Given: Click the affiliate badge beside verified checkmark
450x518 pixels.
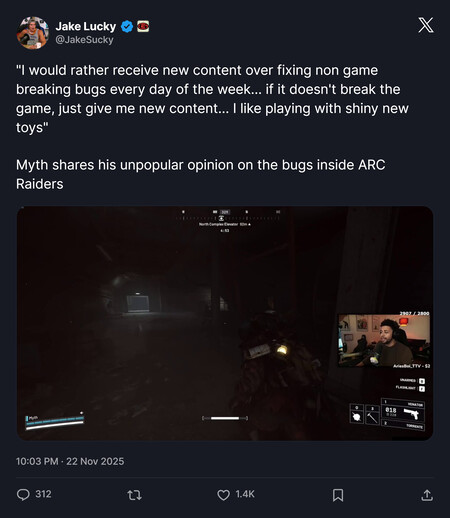Looking at the screenshot, I should pyautogui.click(x=143, y=26).
